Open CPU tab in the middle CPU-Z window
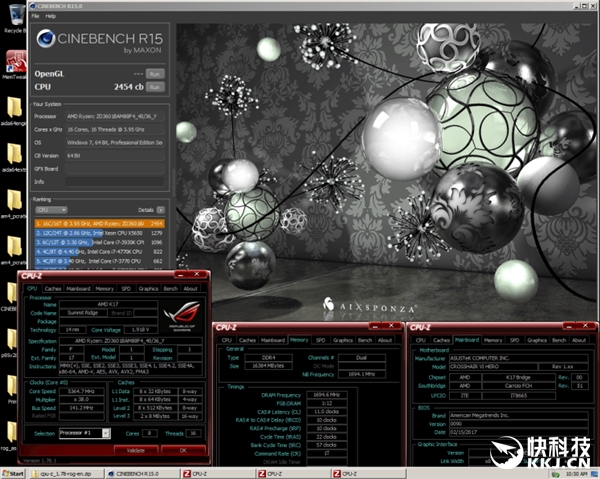 [227, 340]
